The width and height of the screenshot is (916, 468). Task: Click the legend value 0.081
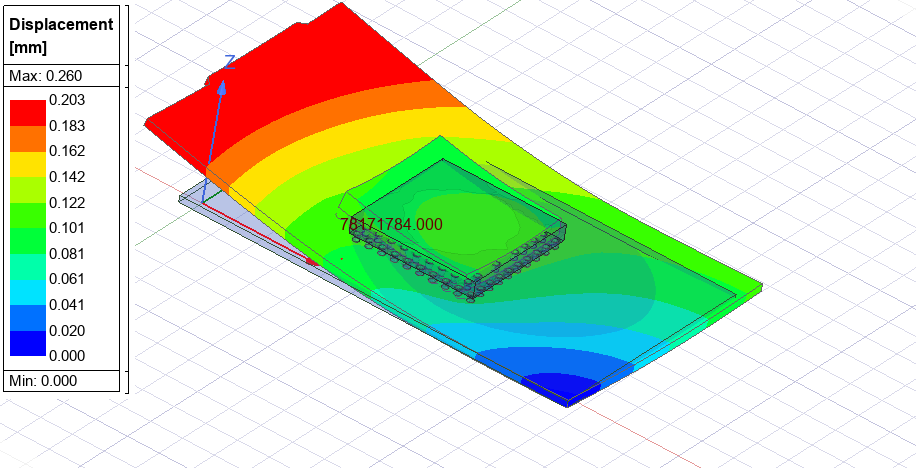coord(67,254)
